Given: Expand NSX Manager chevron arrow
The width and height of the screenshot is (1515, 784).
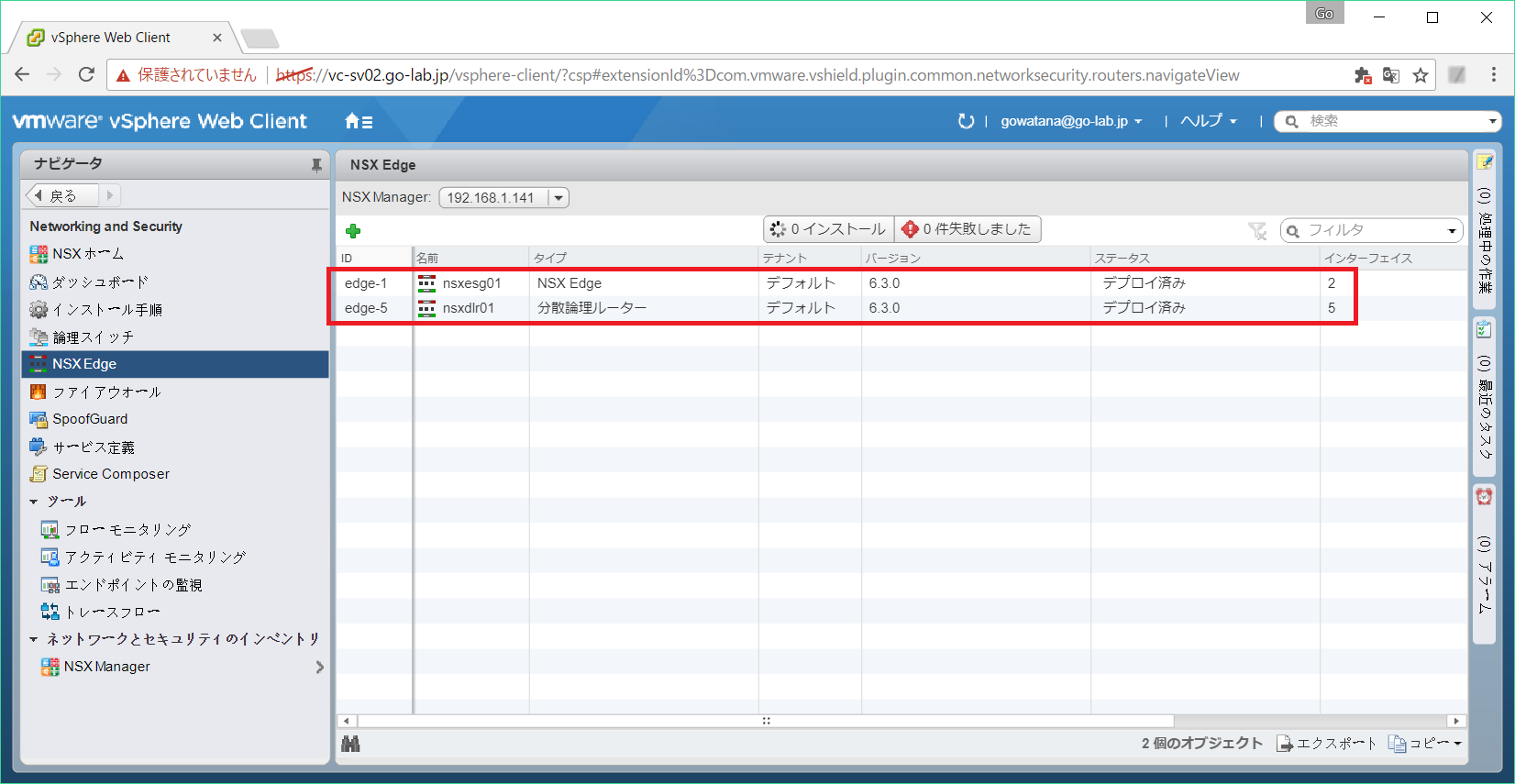Looking at the screenshot, I should point(319,667).
